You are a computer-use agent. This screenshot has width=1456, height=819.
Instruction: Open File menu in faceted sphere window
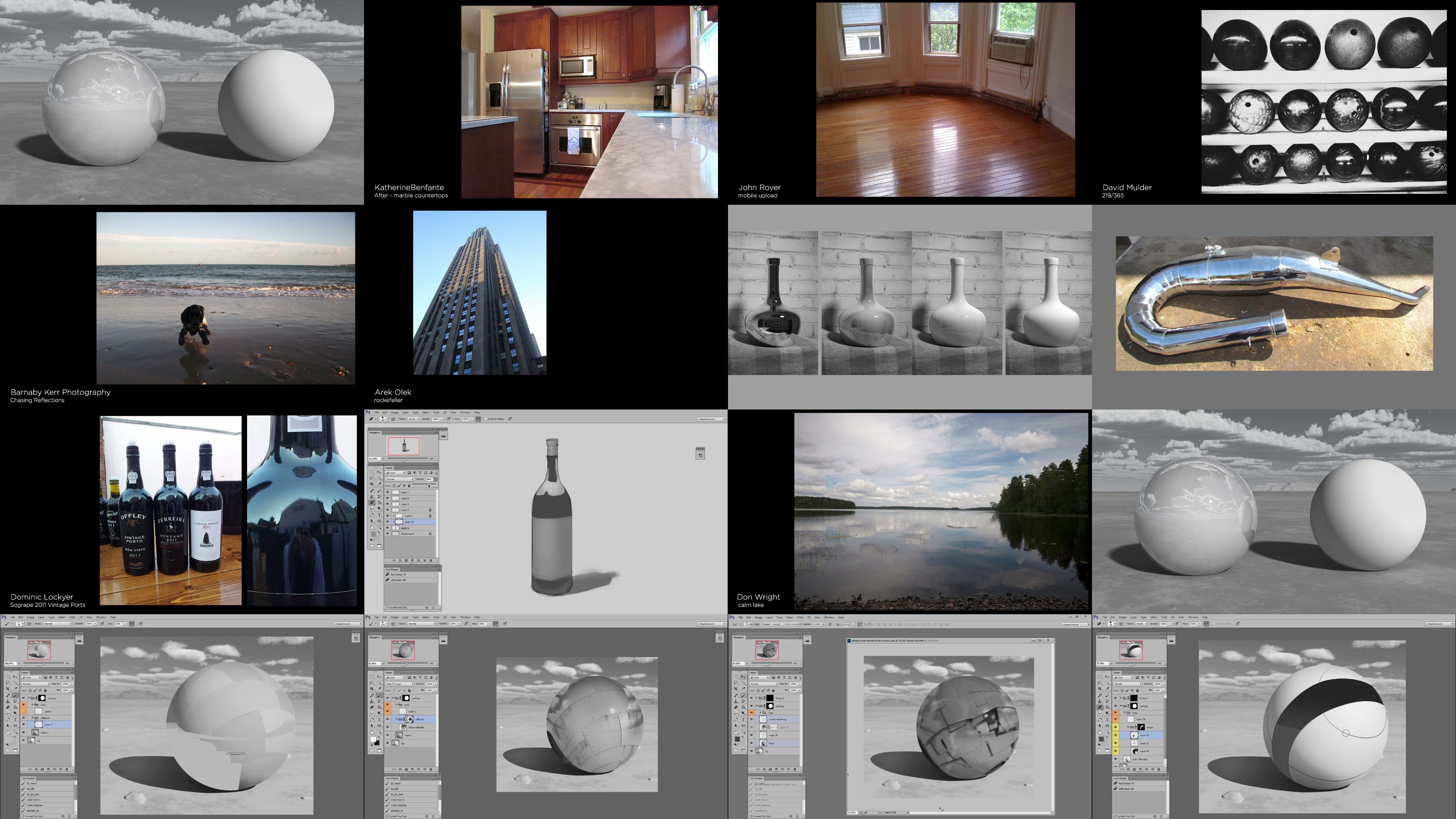pos(12,617)
